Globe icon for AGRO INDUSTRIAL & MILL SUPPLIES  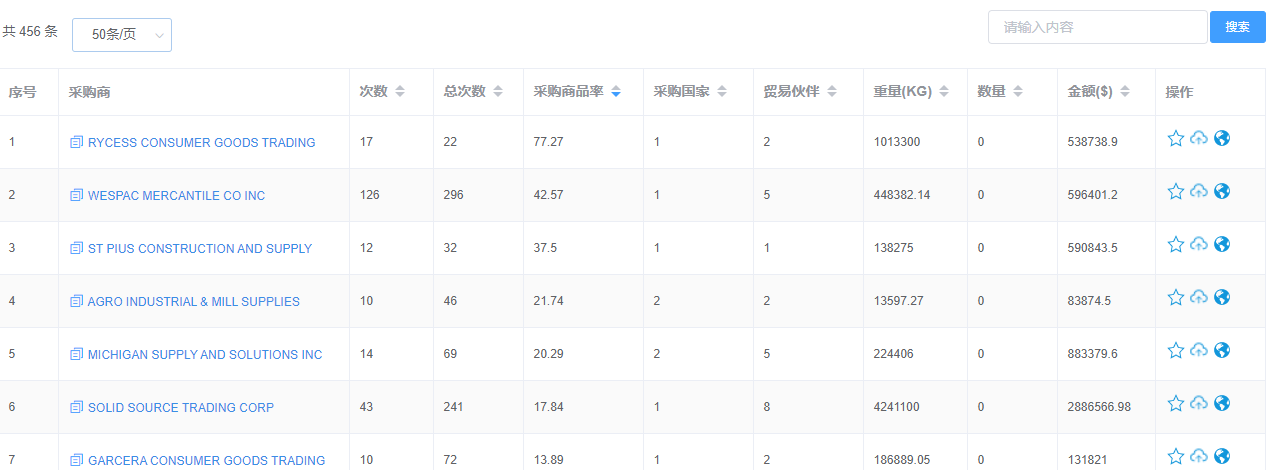click(x=1222, y=297)
